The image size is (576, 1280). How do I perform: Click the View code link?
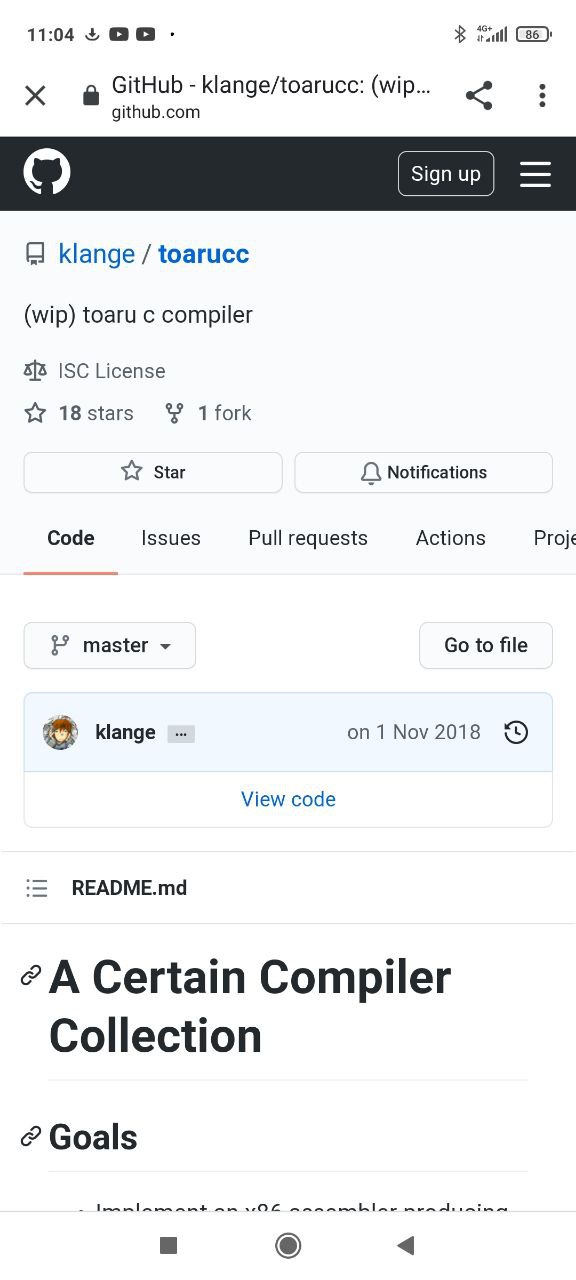pyautogui.click(x=288, y=799)
